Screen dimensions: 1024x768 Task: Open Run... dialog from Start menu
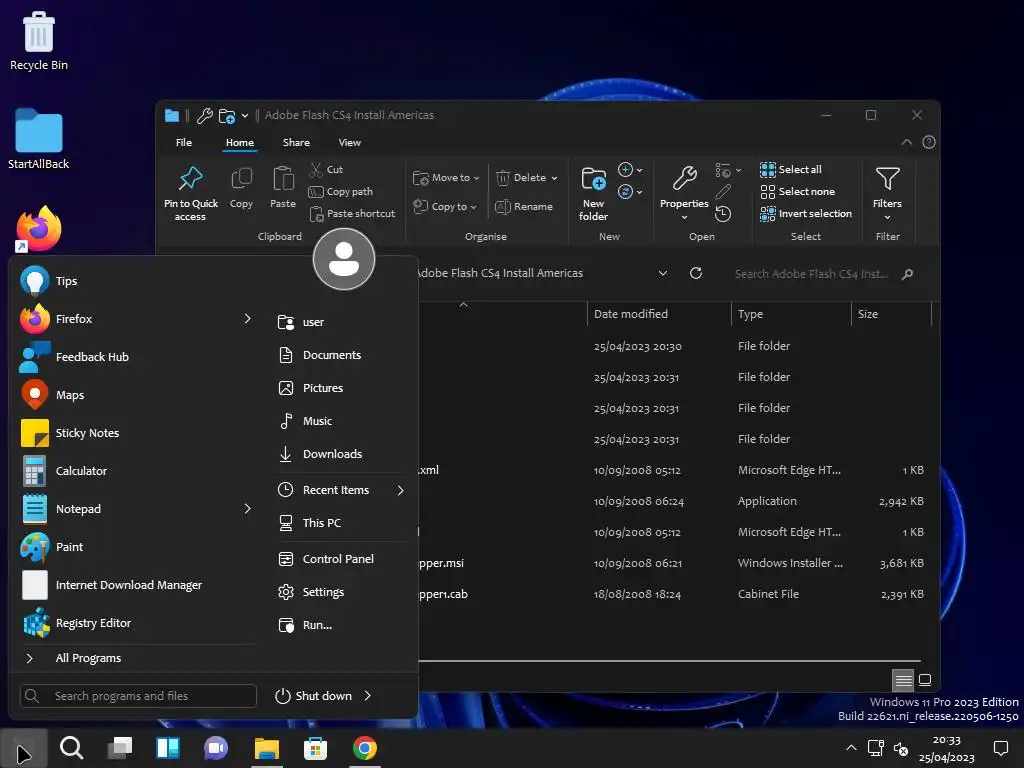[x=340, y=625]
